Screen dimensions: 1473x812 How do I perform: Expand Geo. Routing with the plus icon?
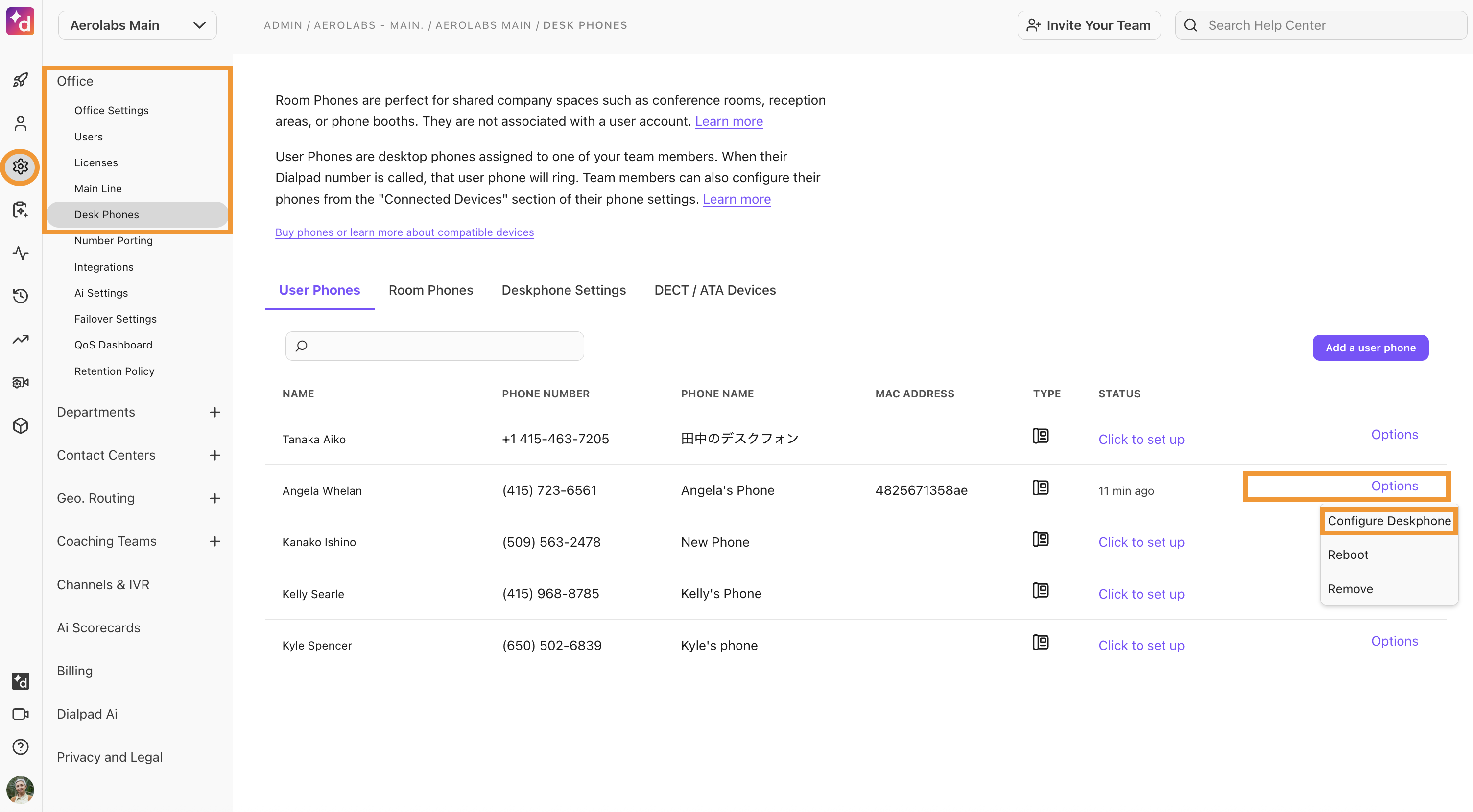(215, 498)
